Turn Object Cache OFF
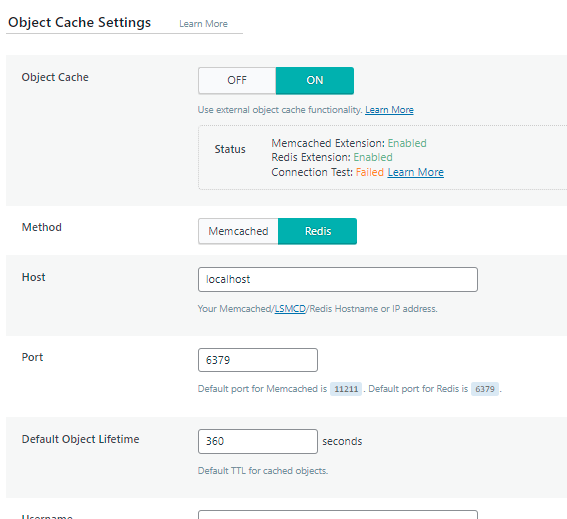Image resolution: width=567 pixels, height=519 pixels. point(237,80)
